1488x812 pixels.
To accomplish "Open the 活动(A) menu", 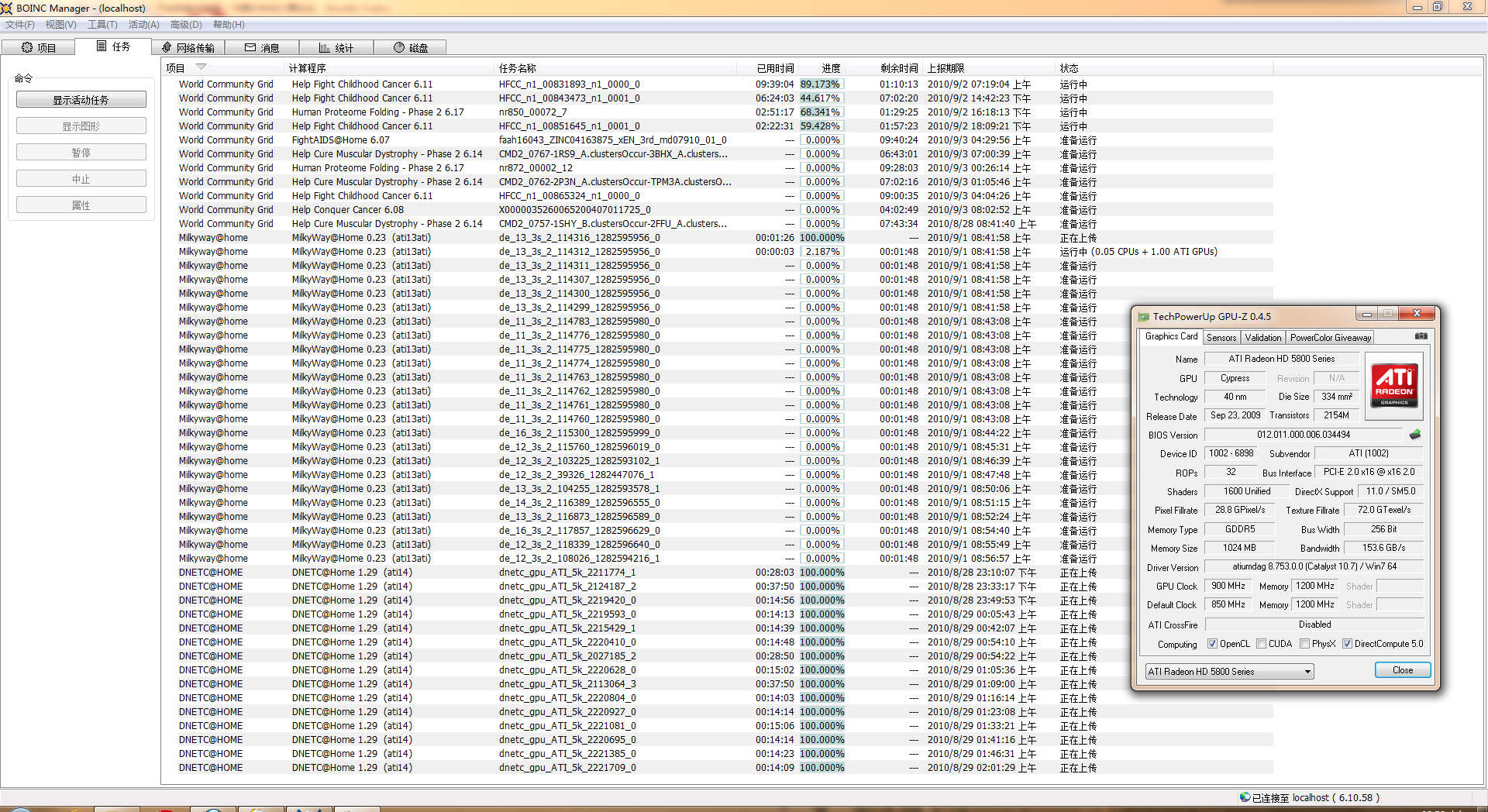I will click(x=144, y=25).
